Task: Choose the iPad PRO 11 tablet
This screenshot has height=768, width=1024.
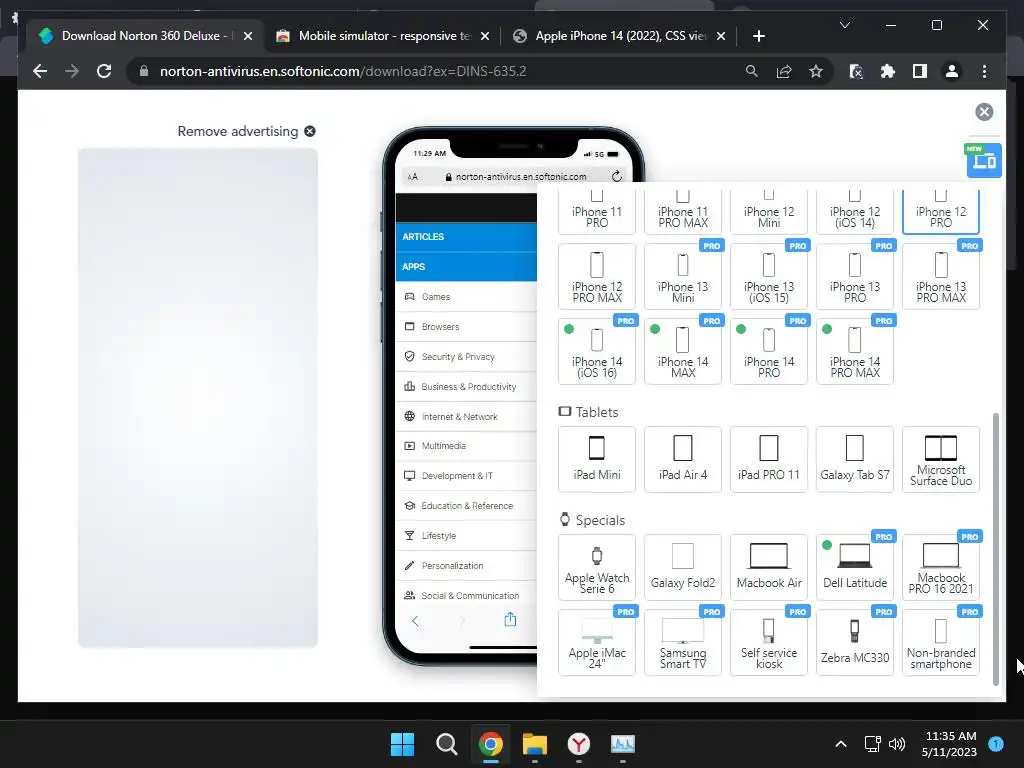Action: click(x=769, y=459)
